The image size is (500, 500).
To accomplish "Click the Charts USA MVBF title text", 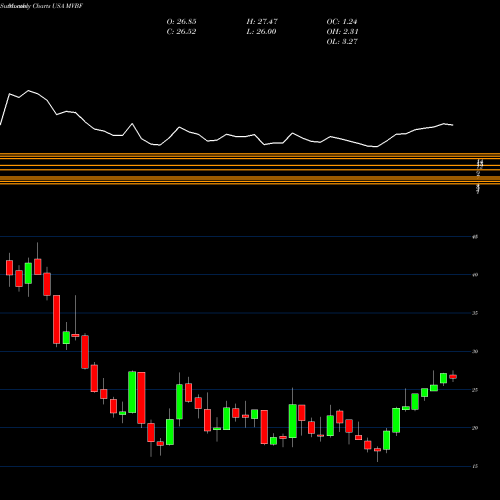I will click(x=58, y=6).
